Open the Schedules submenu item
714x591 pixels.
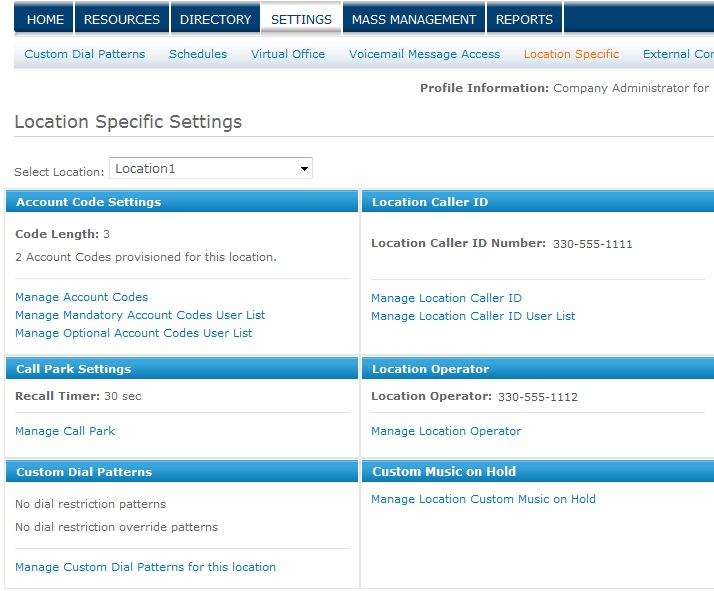pyautogui.click(x=198, y=54)
